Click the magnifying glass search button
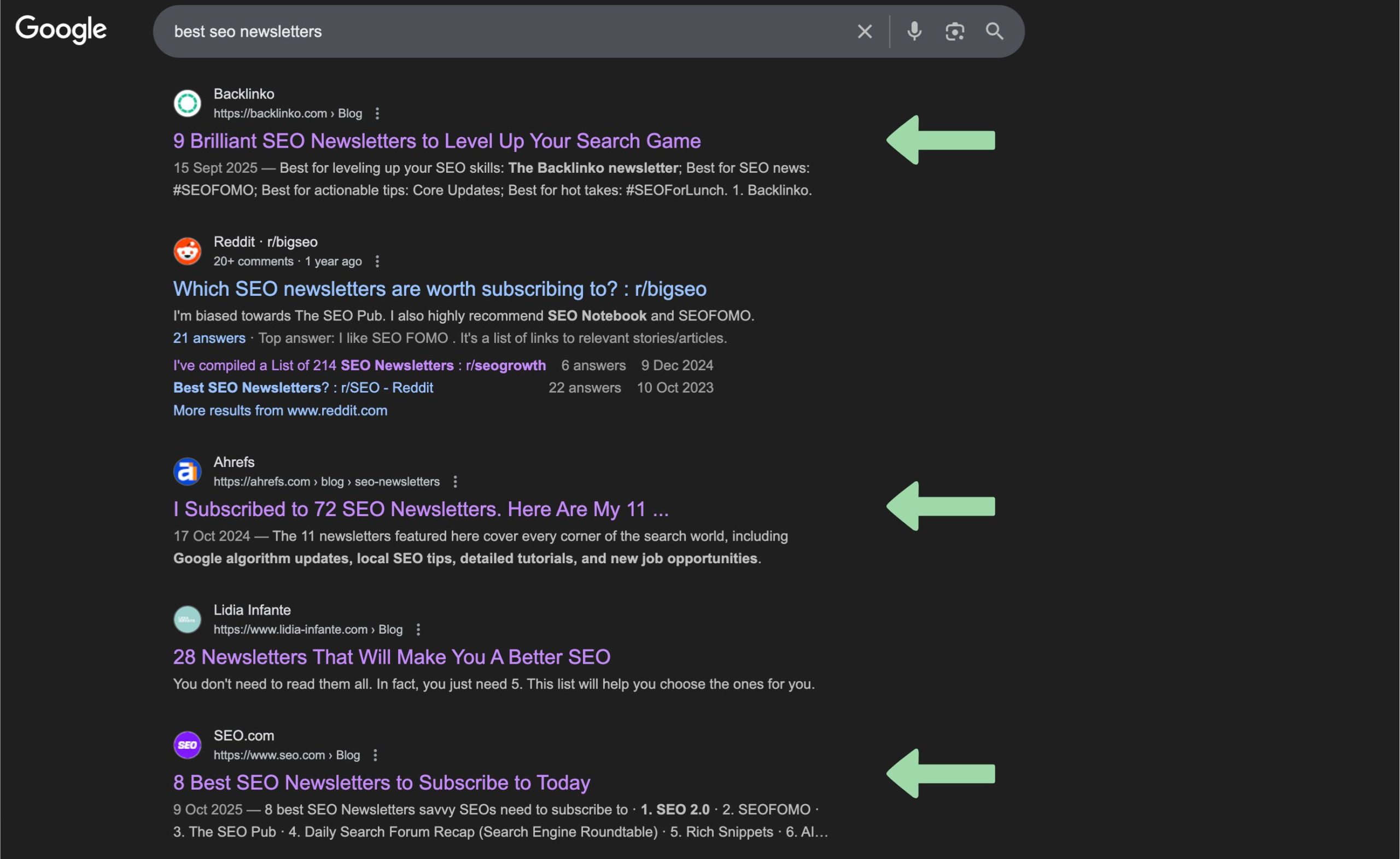 tap(994, 31)
